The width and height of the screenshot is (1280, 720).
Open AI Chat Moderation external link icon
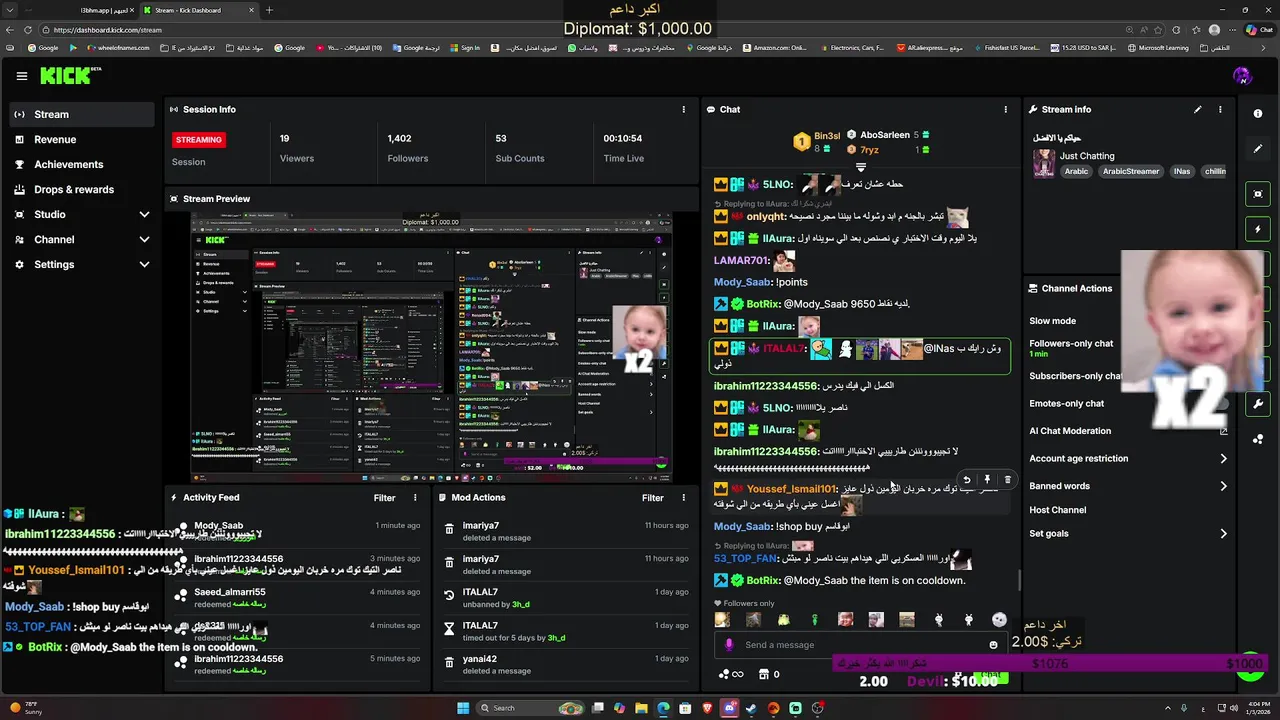1223,431
